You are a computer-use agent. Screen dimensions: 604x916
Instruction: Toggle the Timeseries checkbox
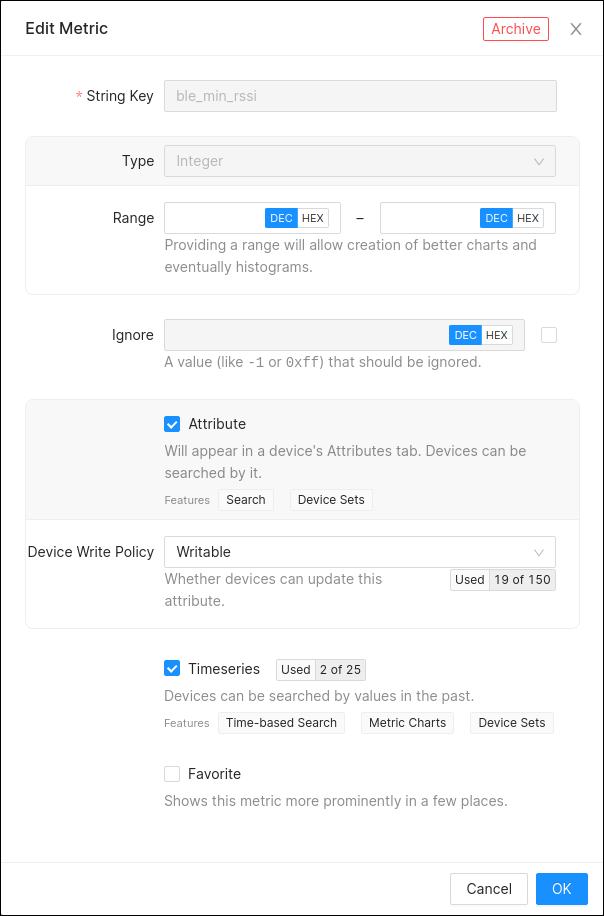(172, 669)
